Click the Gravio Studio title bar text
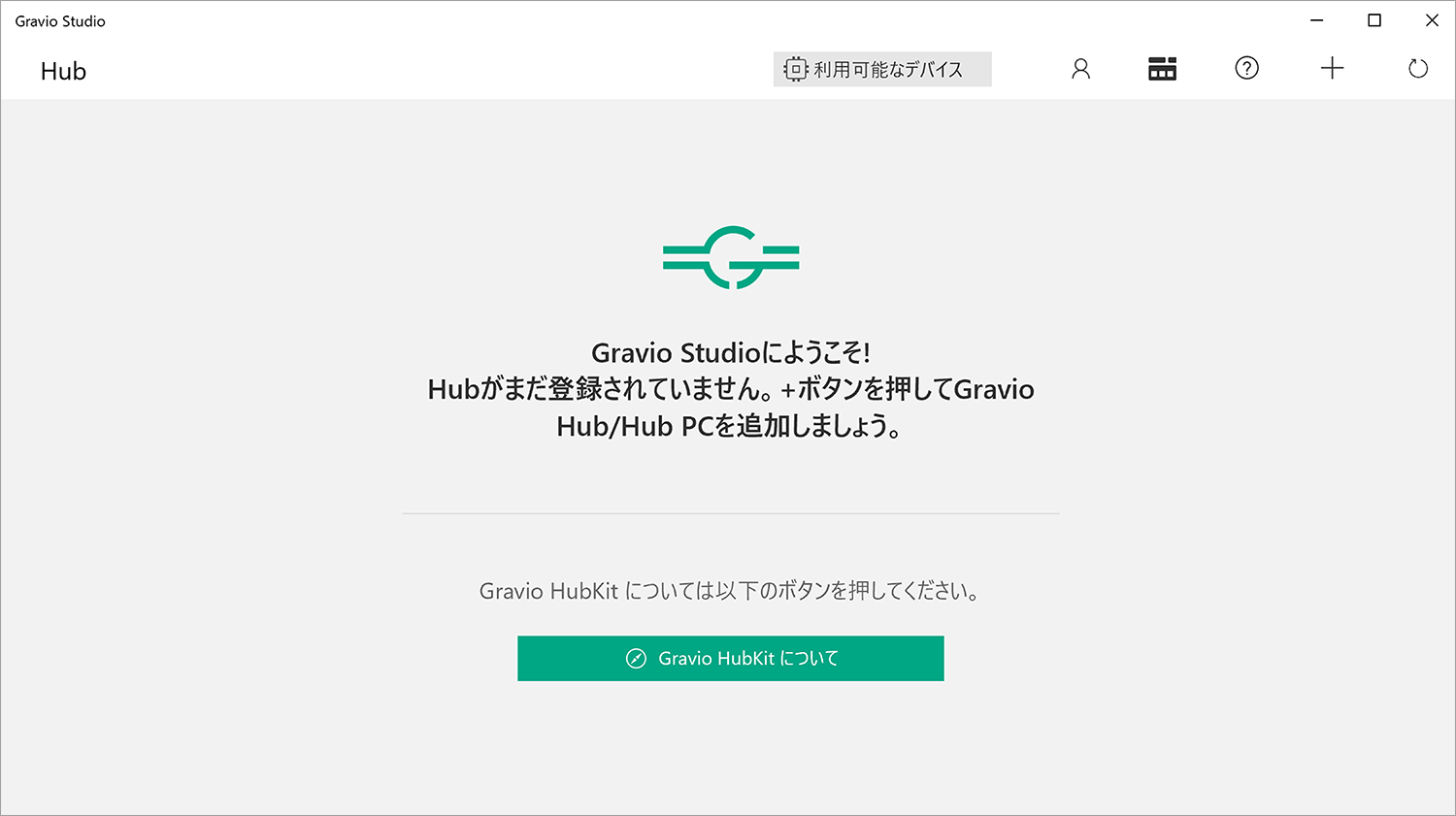Image resolution: width=1456 pixels, height=816 pixels. [60, 21]
